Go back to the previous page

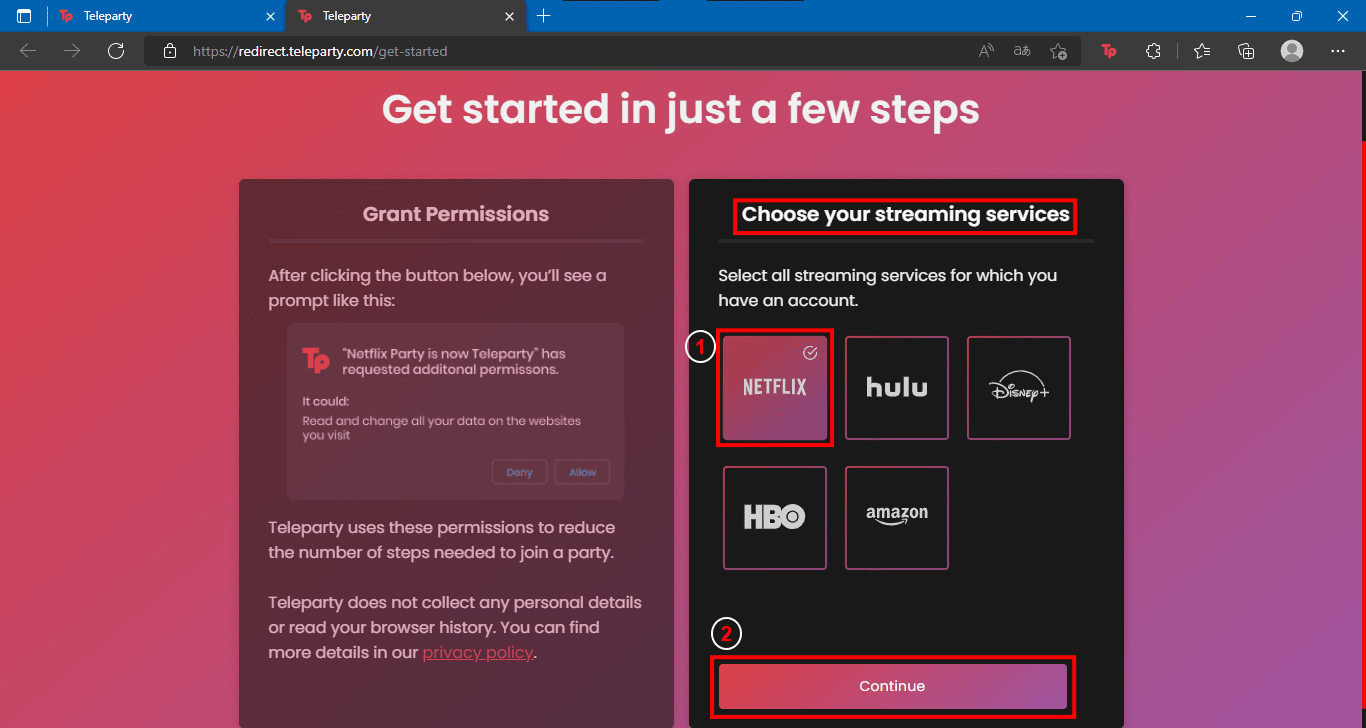pyautogui.click(x=28, y=51)
